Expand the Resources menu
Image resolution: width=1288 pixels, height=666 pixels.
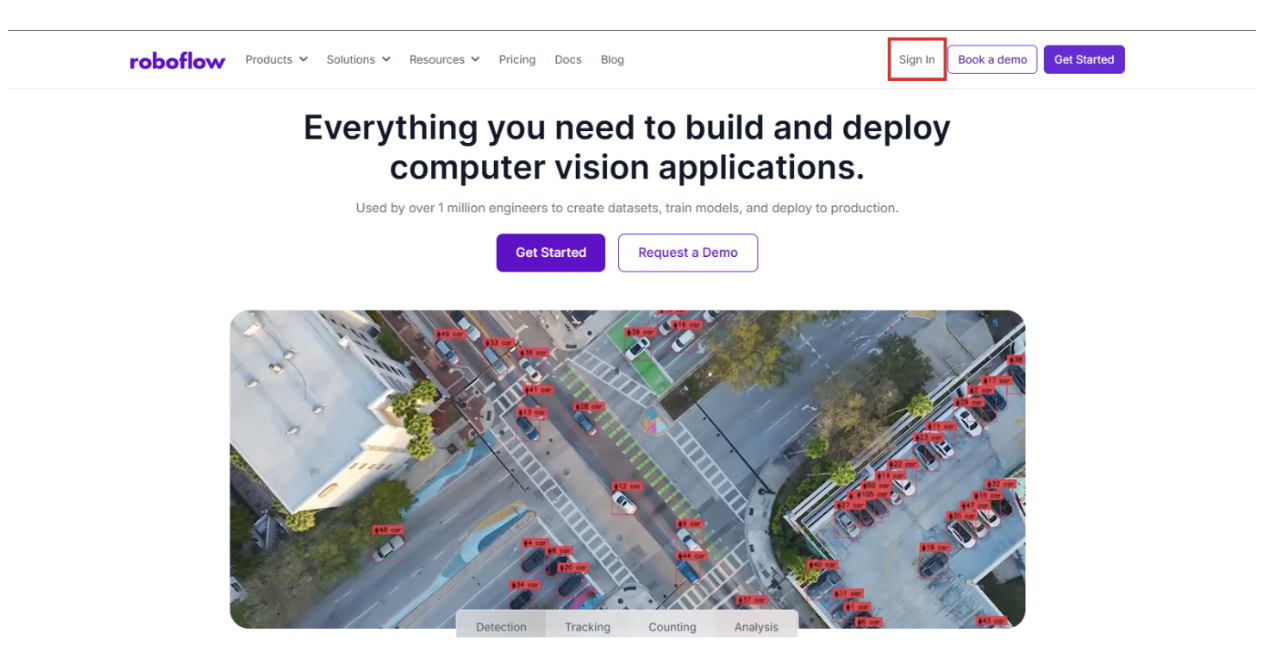click(x=444, y=60)
